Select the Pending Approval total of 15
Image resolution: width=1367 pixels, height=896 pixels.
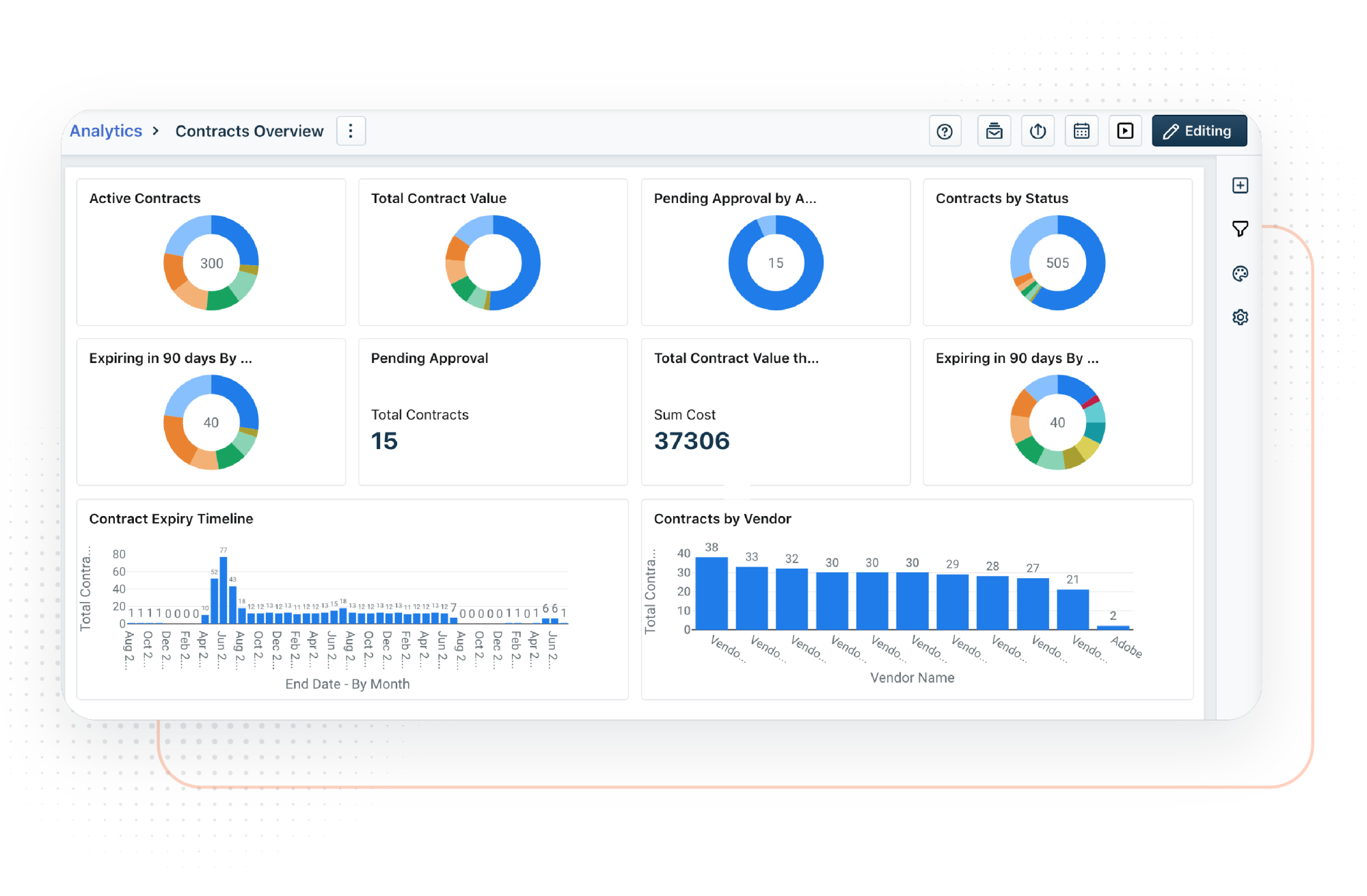point(384,441)
